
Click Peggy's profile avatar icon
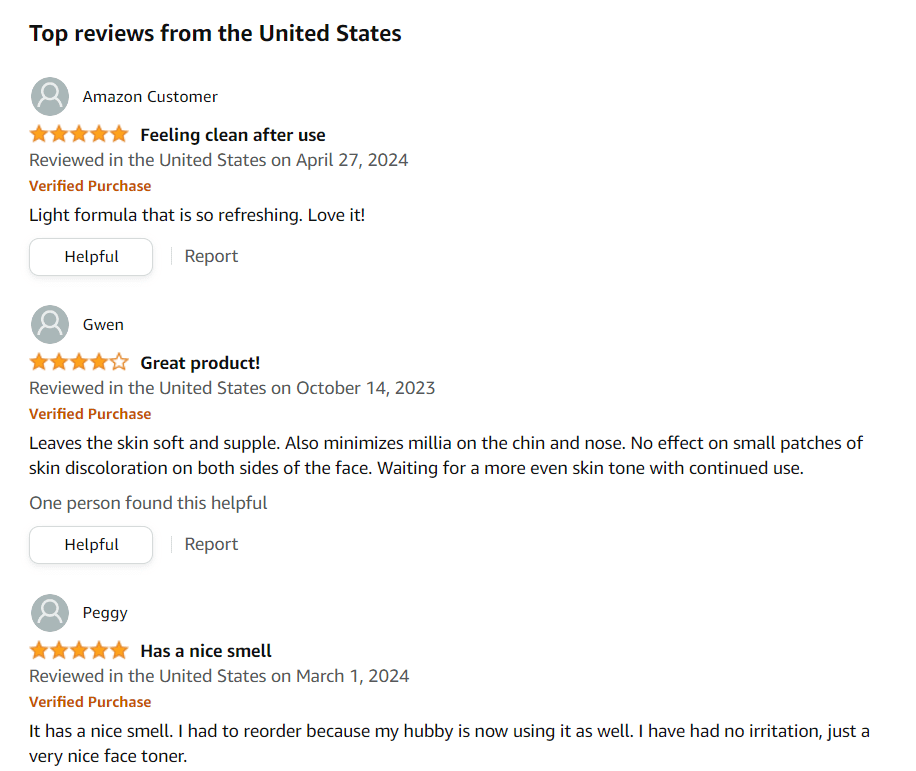coord(50,612)
